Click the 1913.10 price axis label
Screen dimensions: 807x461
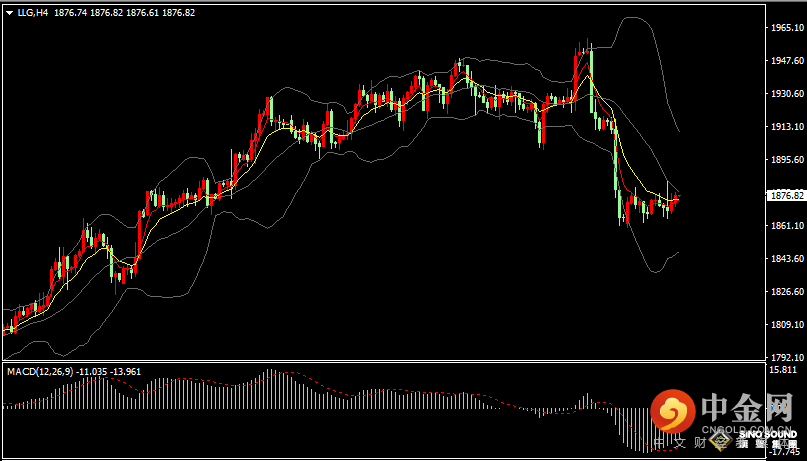pyautogui.click(x=787, y=127)
